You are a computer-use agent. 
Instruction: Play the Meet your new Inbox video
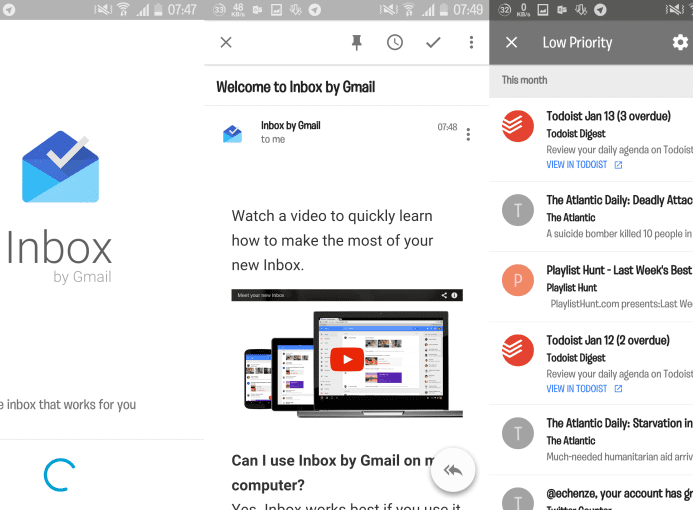(x=347, y=359)
